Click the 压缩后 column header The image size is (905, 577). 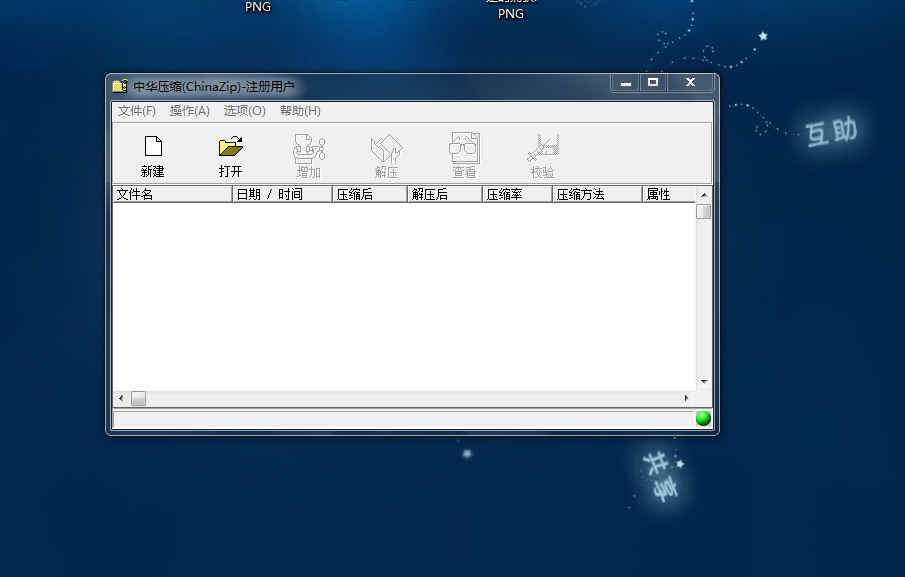[370, 194]
